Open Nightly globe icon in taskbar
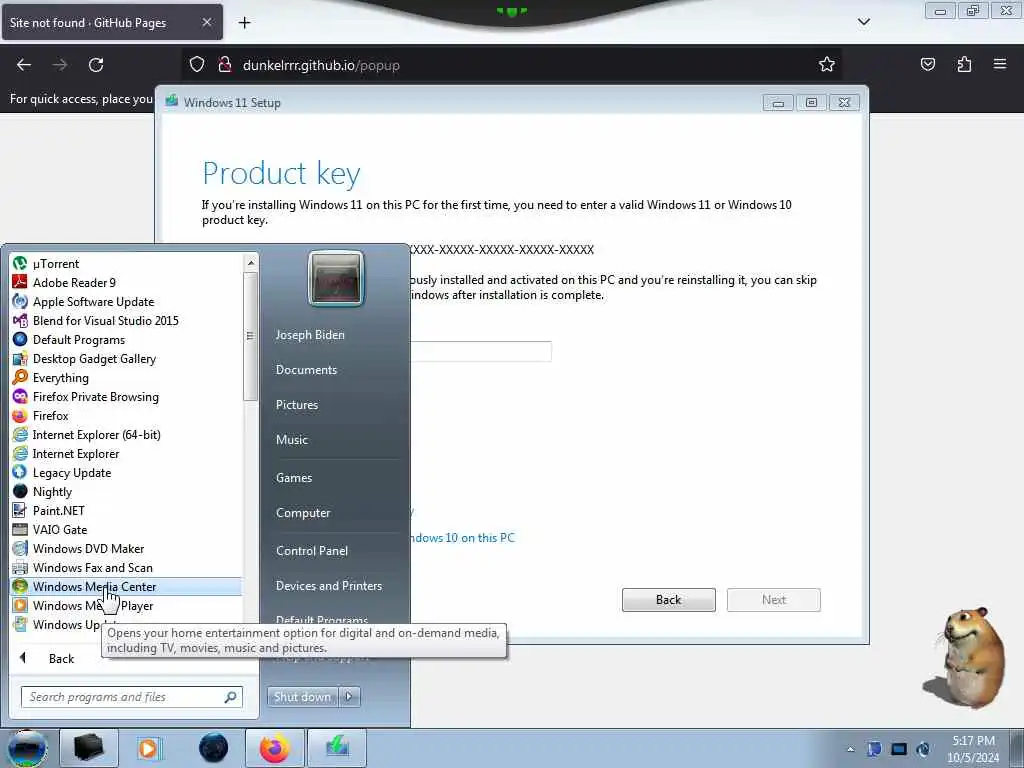This screenshot has height=768, width=1024. click(x=214, y=748)
